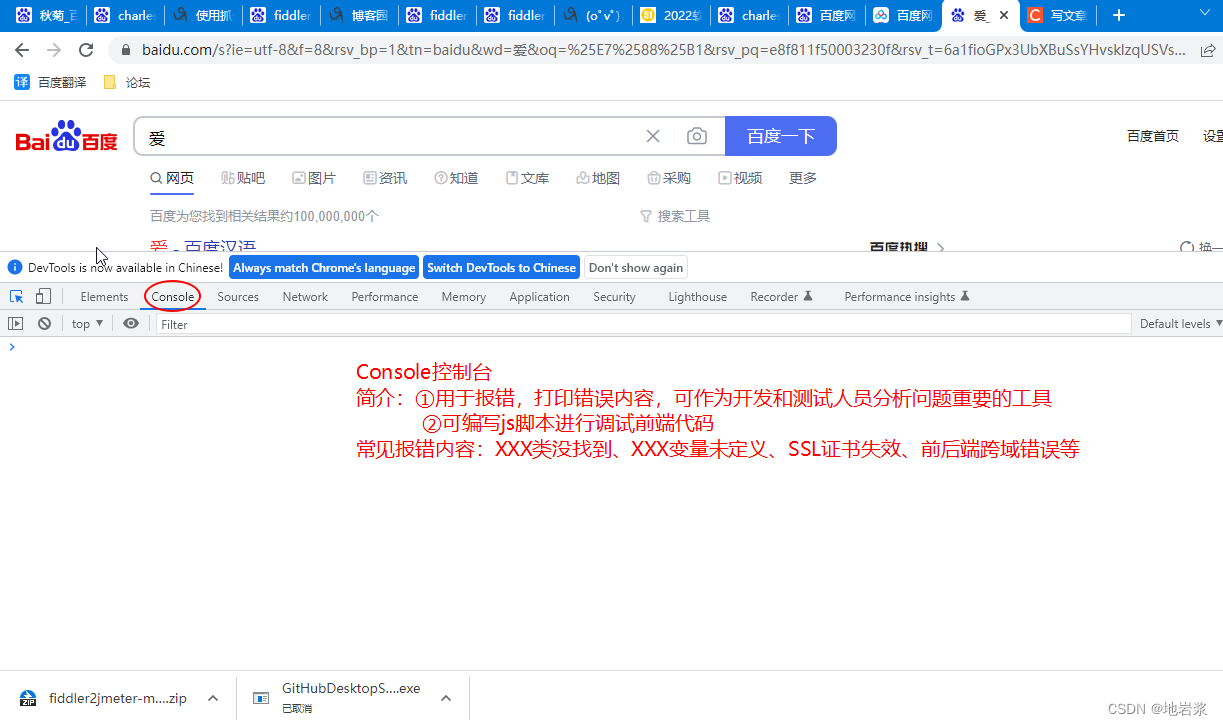Switch to the Network panel
The width and height of the screenshot is (1223, 725).
pos(304,296)
